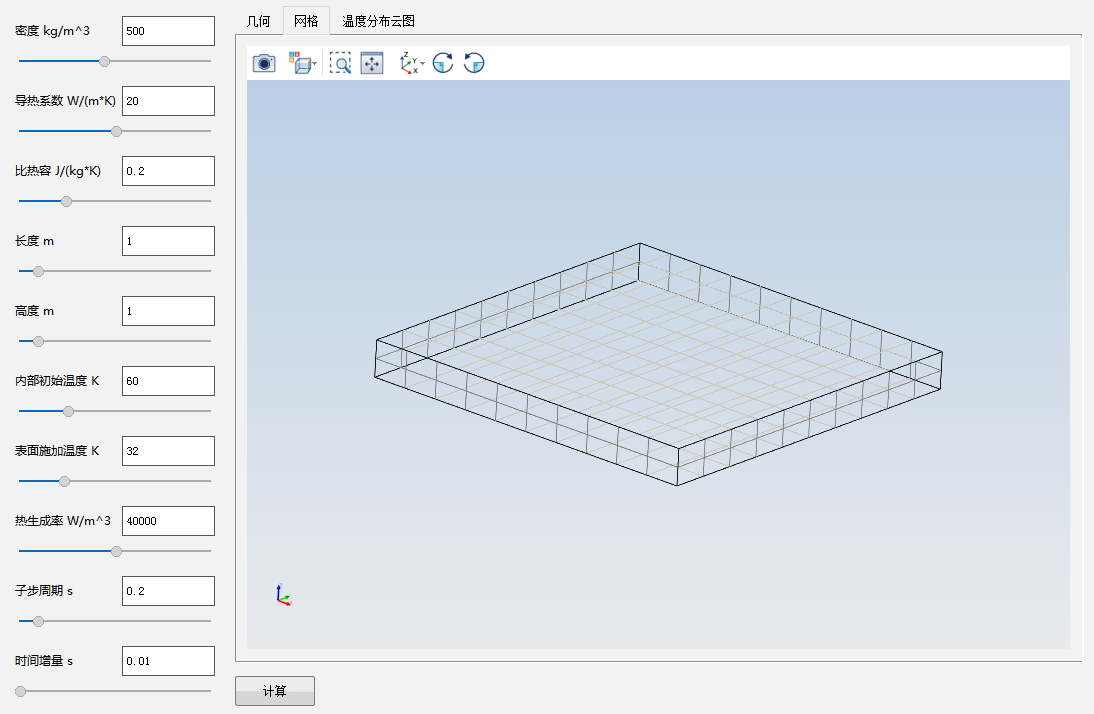The height and width of the screenshot is (714, 1094).
Task: Rotate the view counterclockwise
Action: click(474, 64)
